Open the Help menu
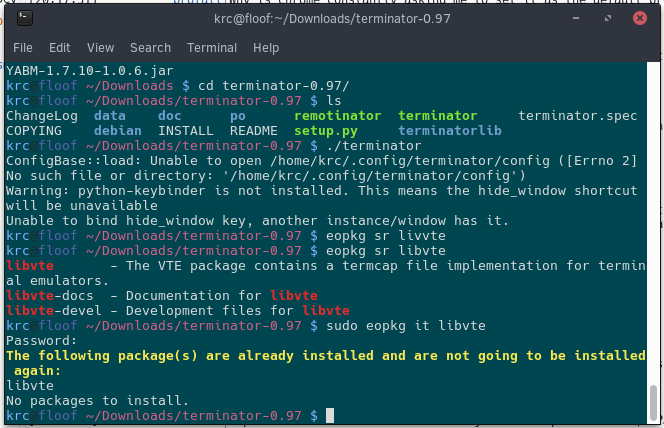This screenshot has width=664, height=428. pyautogui.click(x=266, y=48)
